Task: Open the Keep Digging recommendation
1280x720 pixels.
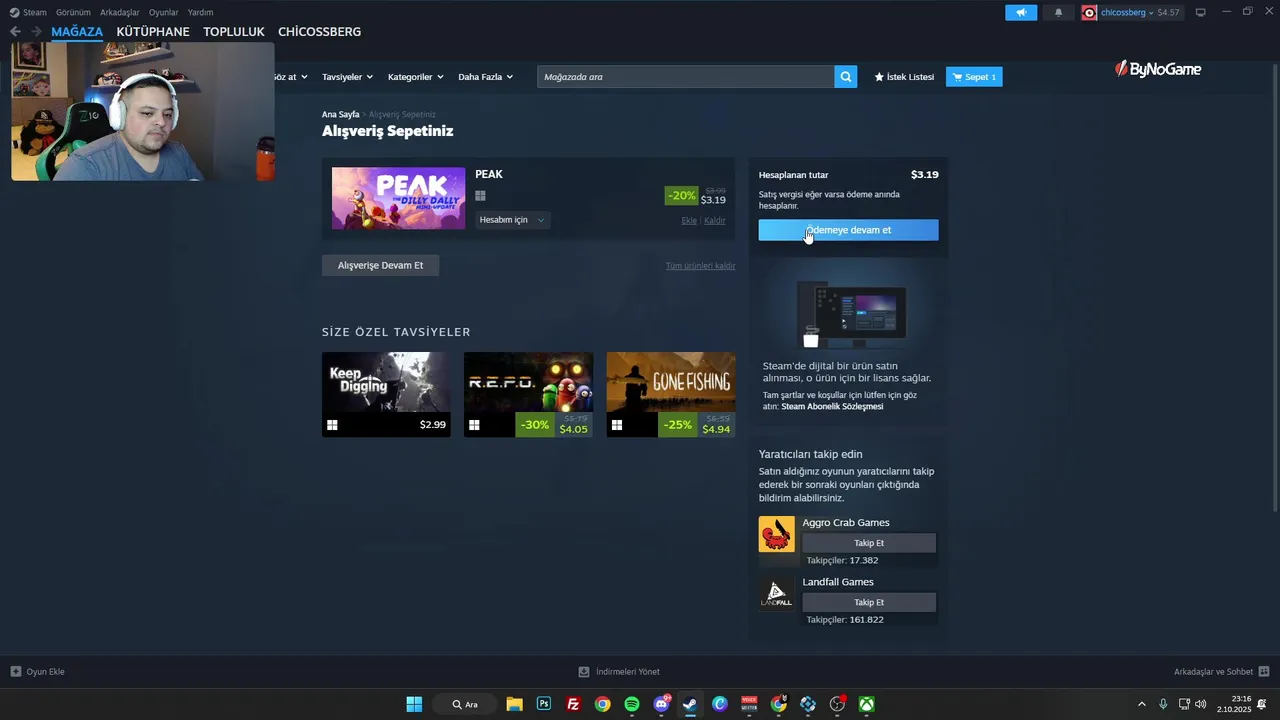Action: click(x=386, y=394)
